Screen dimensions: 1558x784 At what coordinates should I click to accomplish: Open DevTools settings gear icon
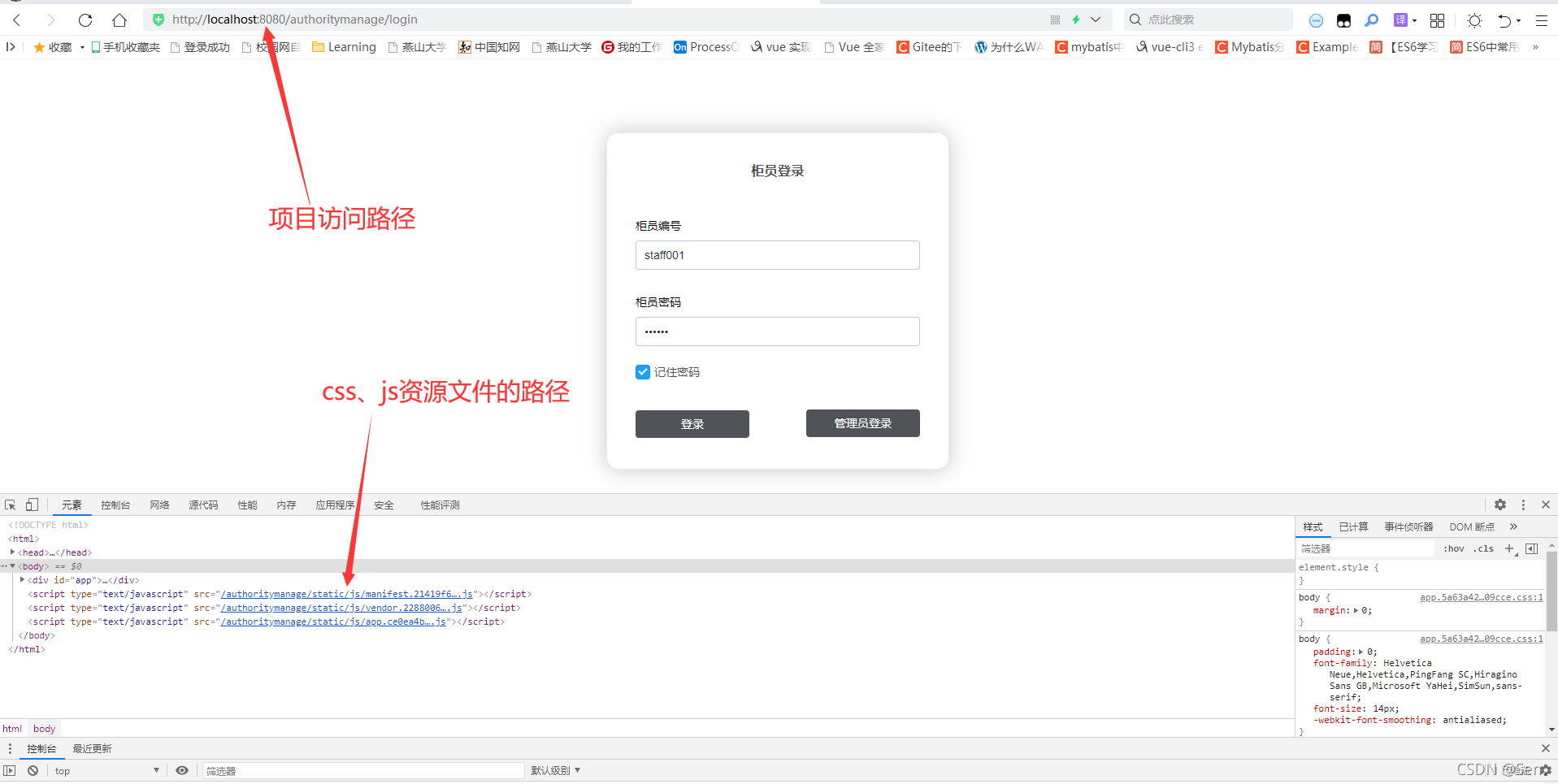1500,505
